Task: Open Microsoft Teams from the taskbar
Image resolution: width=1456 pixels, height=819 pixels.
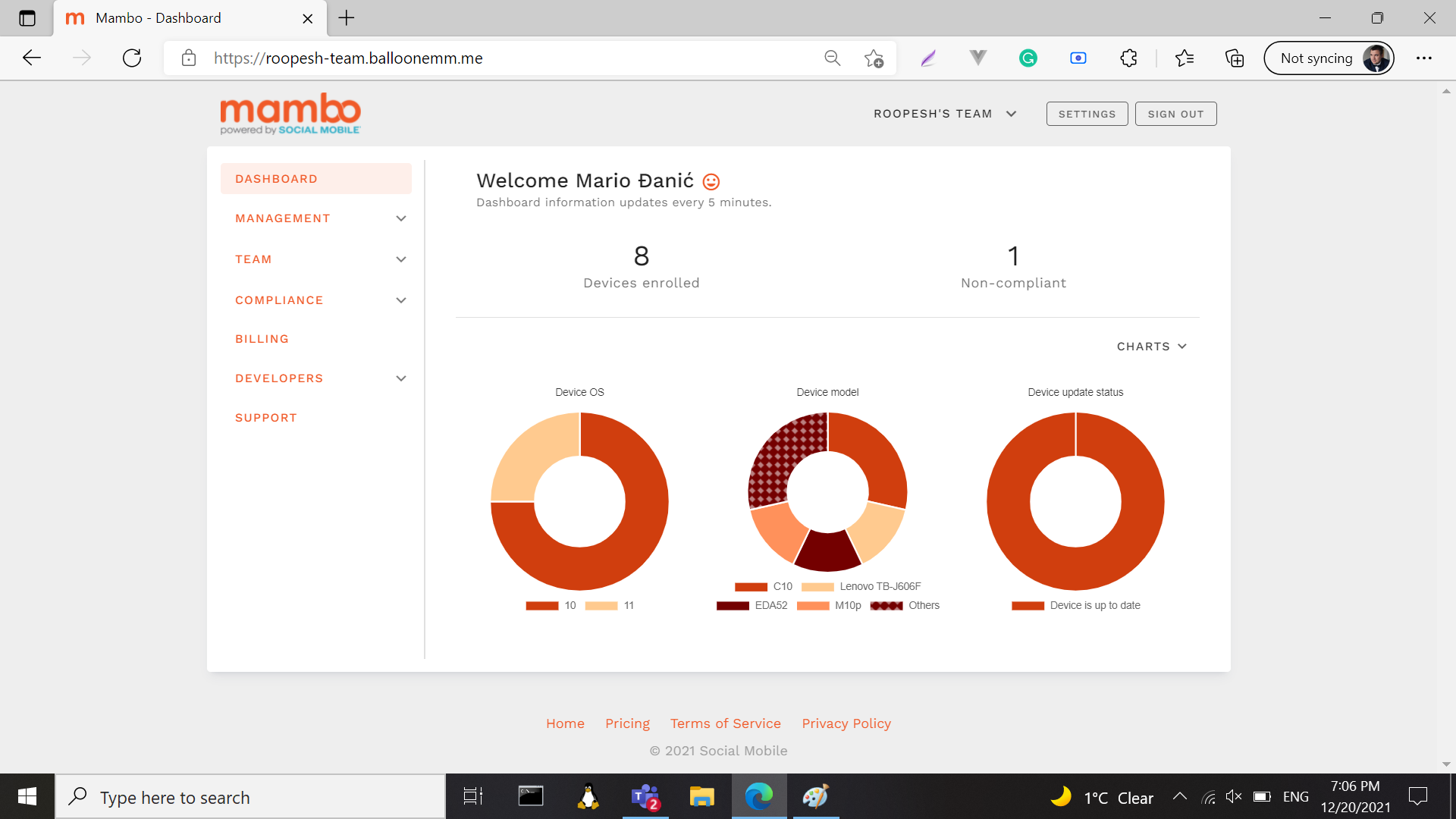Action: 645,797
